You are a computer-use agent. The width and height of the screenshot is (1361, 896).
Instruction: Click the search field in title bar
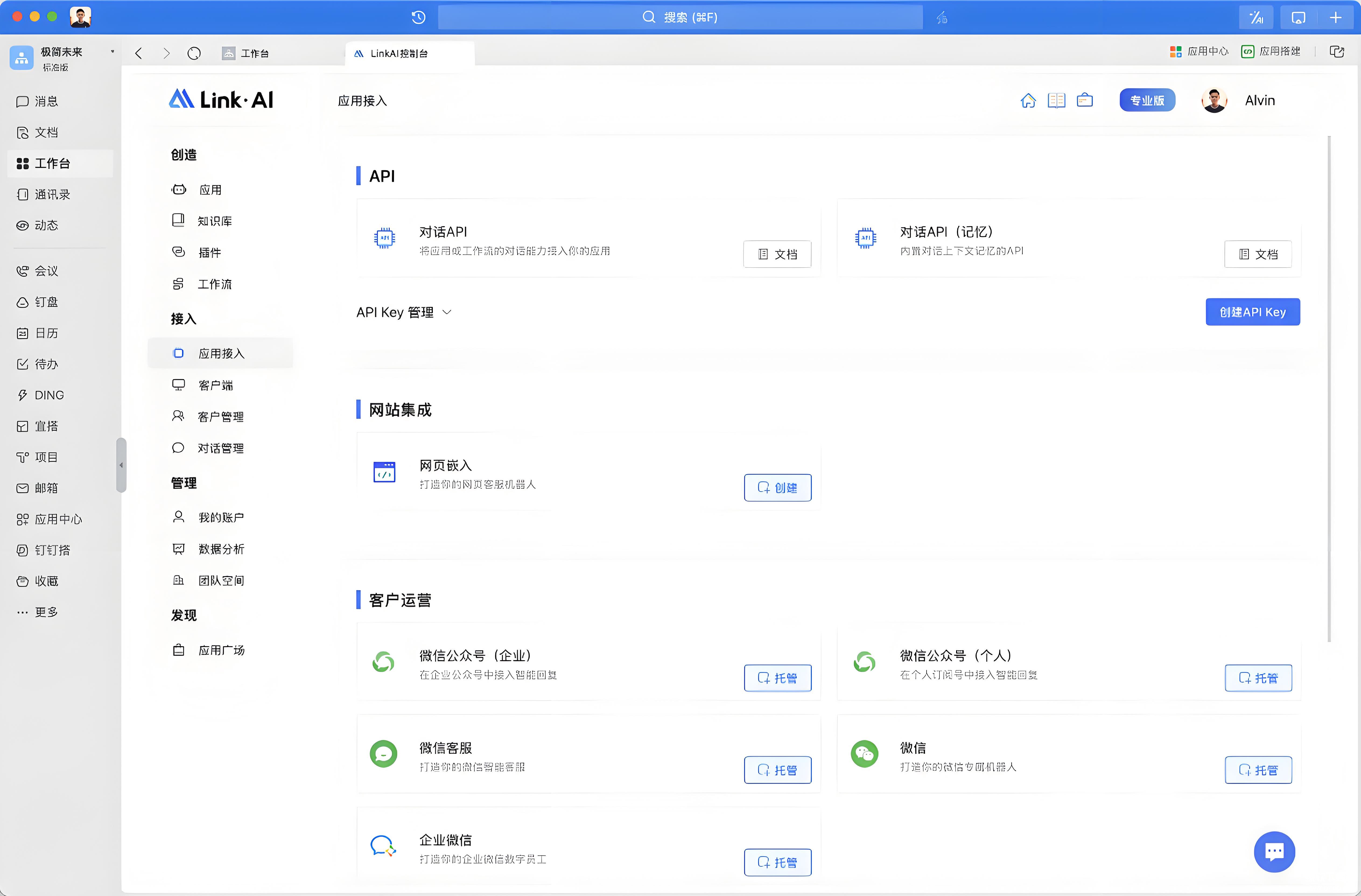680,17
